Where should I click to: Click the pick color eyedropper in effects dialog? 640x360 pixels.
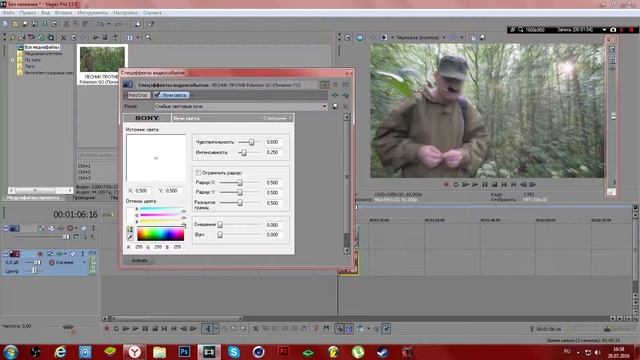coord(130,237)
